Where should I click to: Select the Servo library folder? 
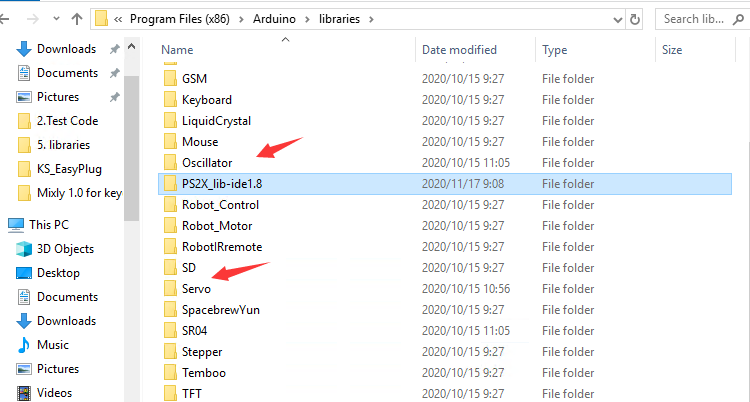pyautogui.click(x=196, y=289)
